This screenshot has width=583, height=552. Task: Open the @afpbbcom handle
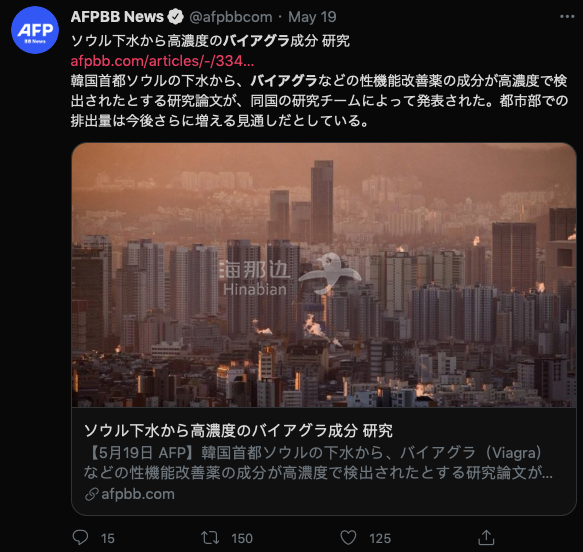[231, 17]
